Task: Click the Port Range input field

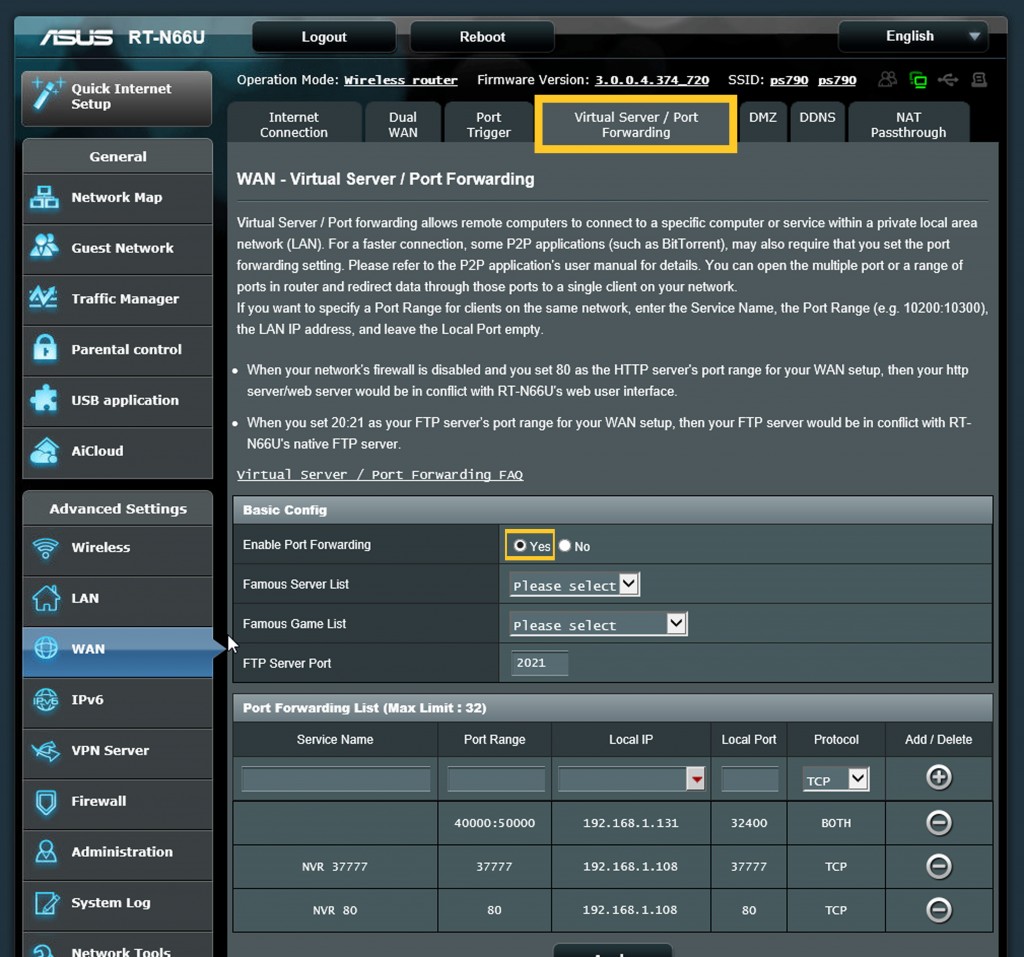Action: [496, 779]
